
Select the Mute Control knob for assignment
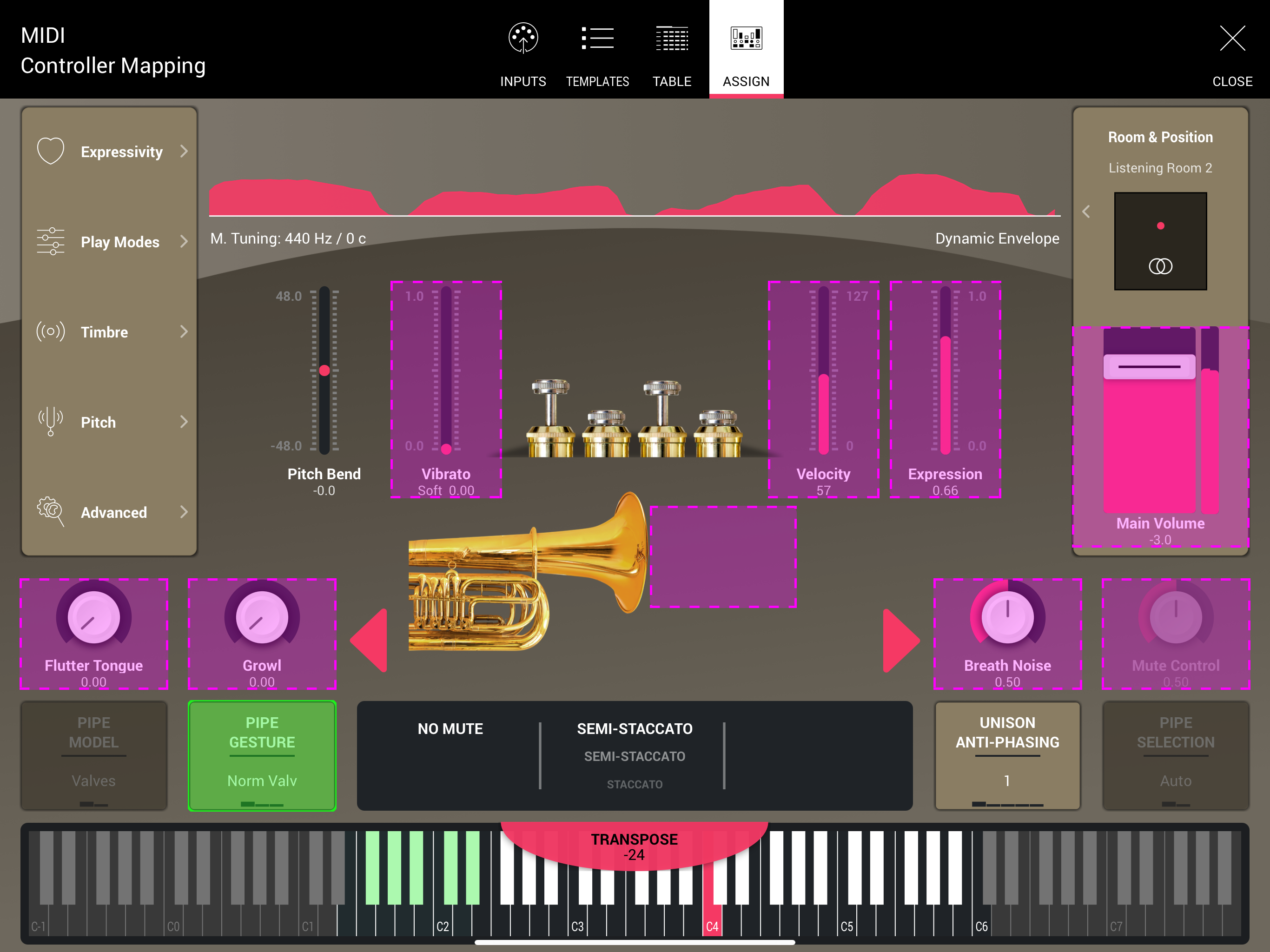pyautogui.click(x=1176, y=634)
